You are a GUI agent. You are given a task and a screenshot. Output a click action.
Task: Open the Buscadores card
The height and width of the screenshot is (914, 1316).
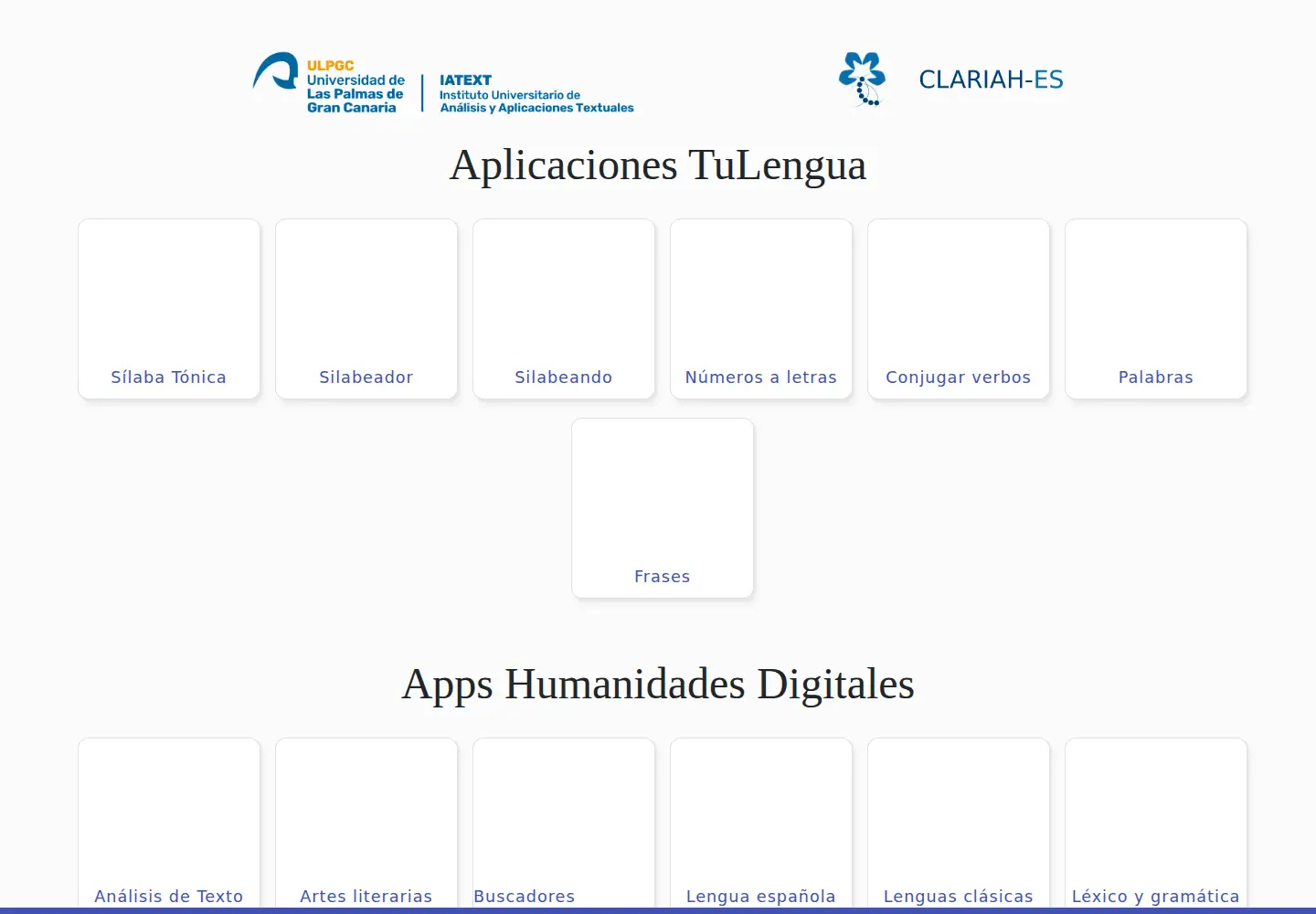tap(564, 824)
